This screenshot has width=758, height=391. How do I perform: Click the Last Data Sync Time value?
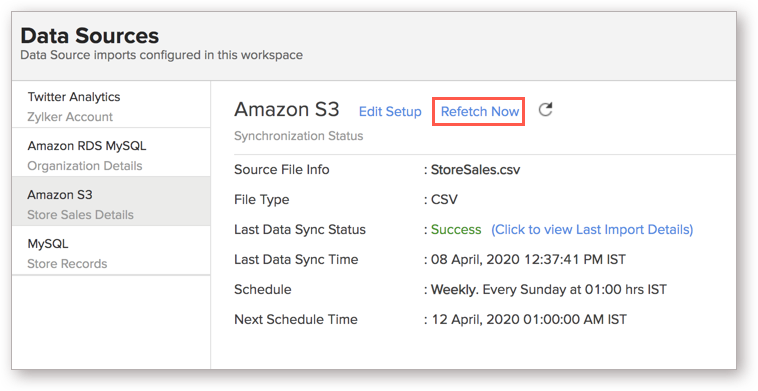click(x=528, y=260)
